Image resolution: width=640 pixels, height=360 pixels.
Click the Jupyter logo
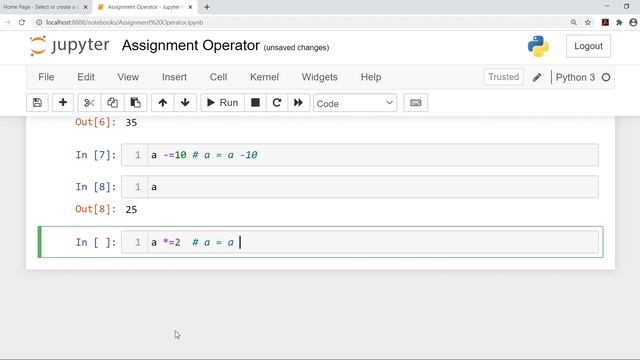click(70, 45)
